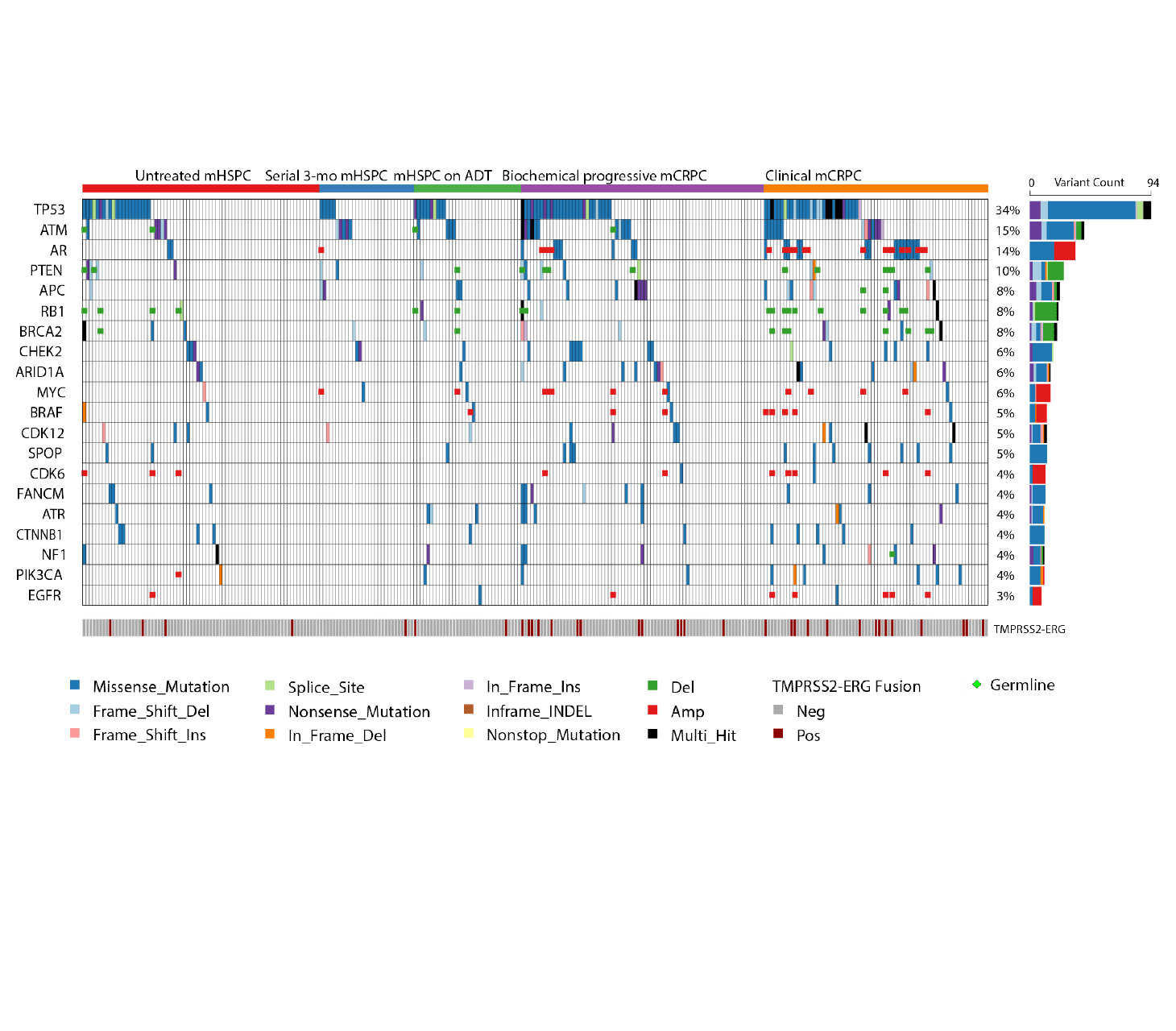Image resolution: width=1176 pixels, height=1031 pixels.
Task: Click the green Germline diamond icon
Action: pos(976,685)
